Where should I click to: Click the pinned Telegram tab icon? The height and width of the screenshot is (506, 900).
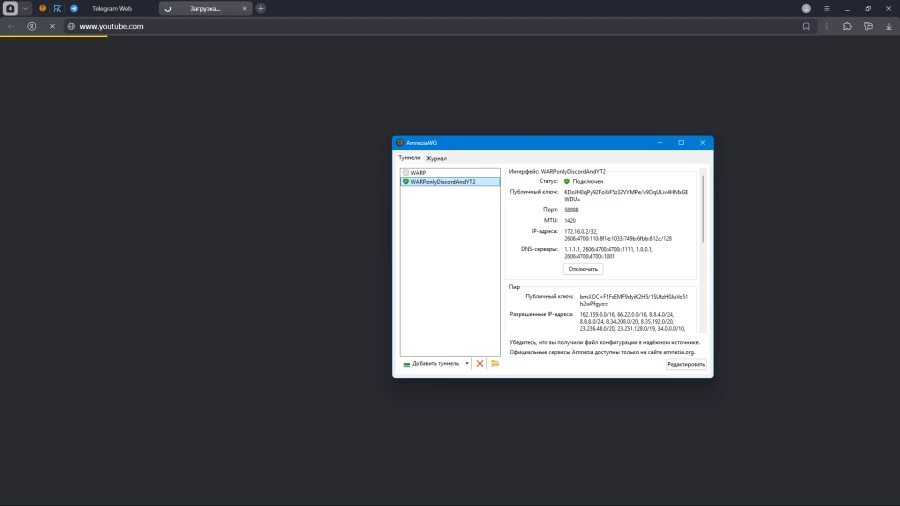click(74, 8)
